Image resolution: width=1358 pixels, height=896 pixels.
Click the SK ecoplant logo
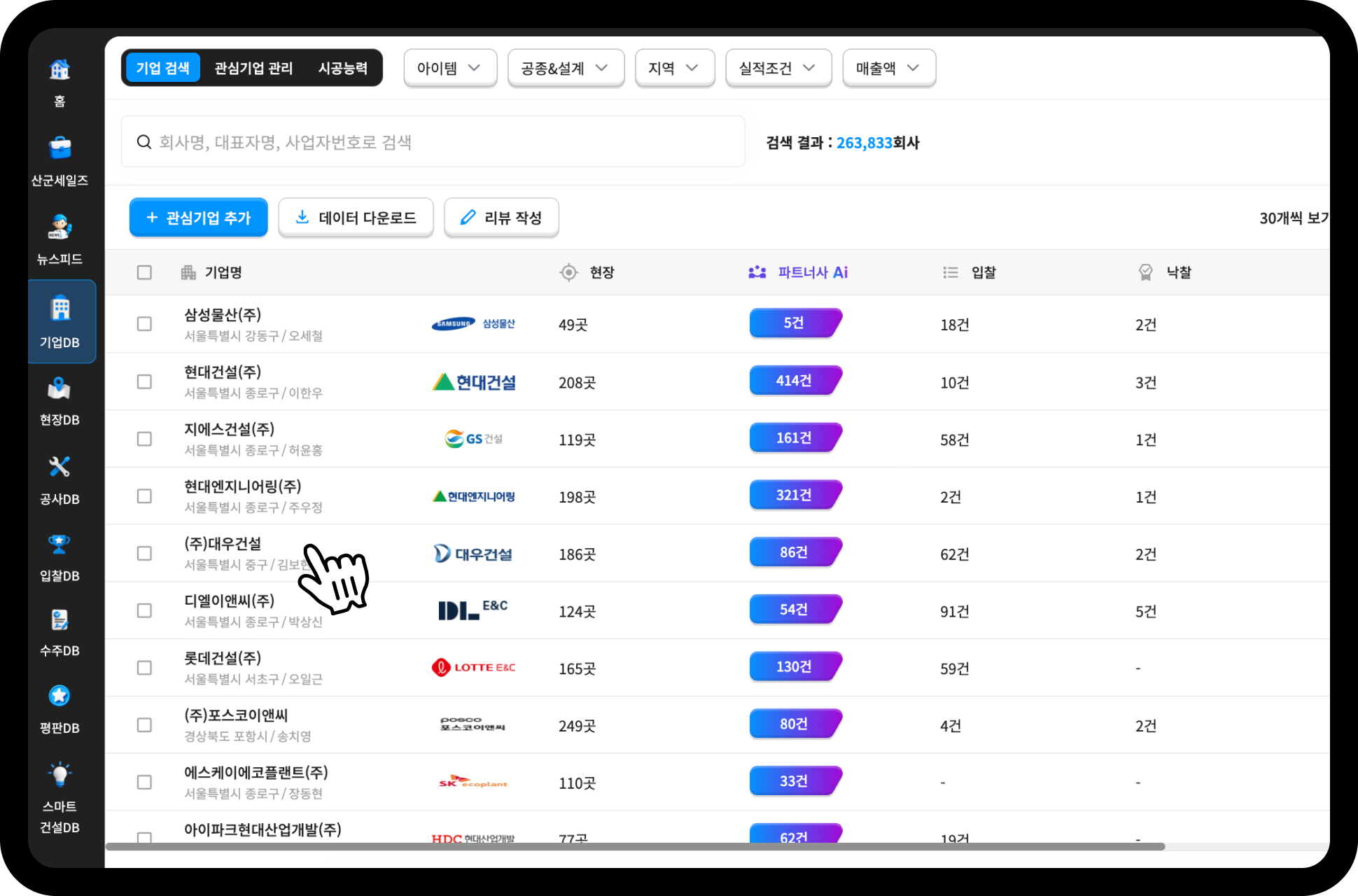[x=473, y=781]
